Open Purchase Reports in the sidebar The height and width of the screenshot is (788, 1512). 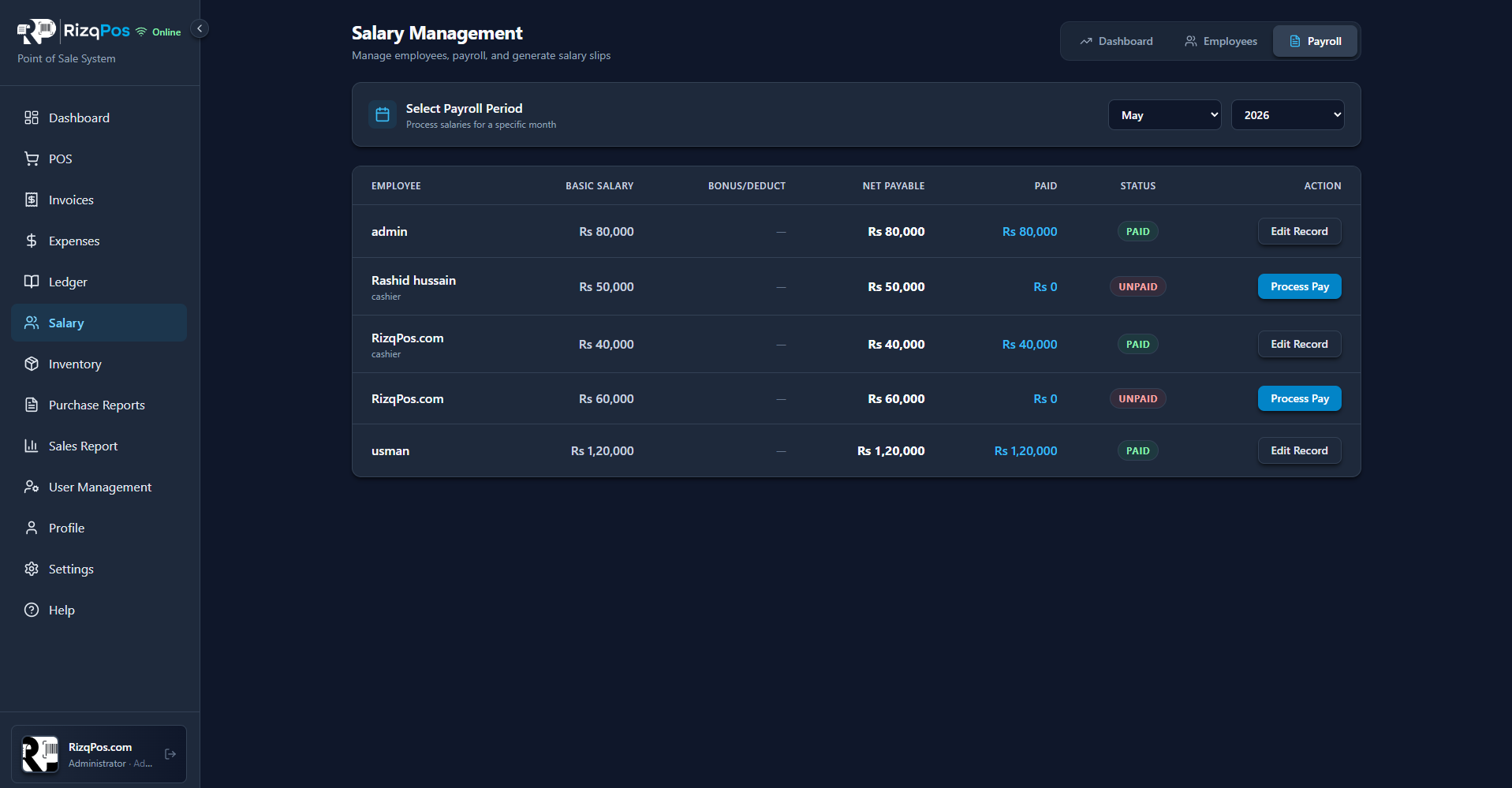(99, 405)
